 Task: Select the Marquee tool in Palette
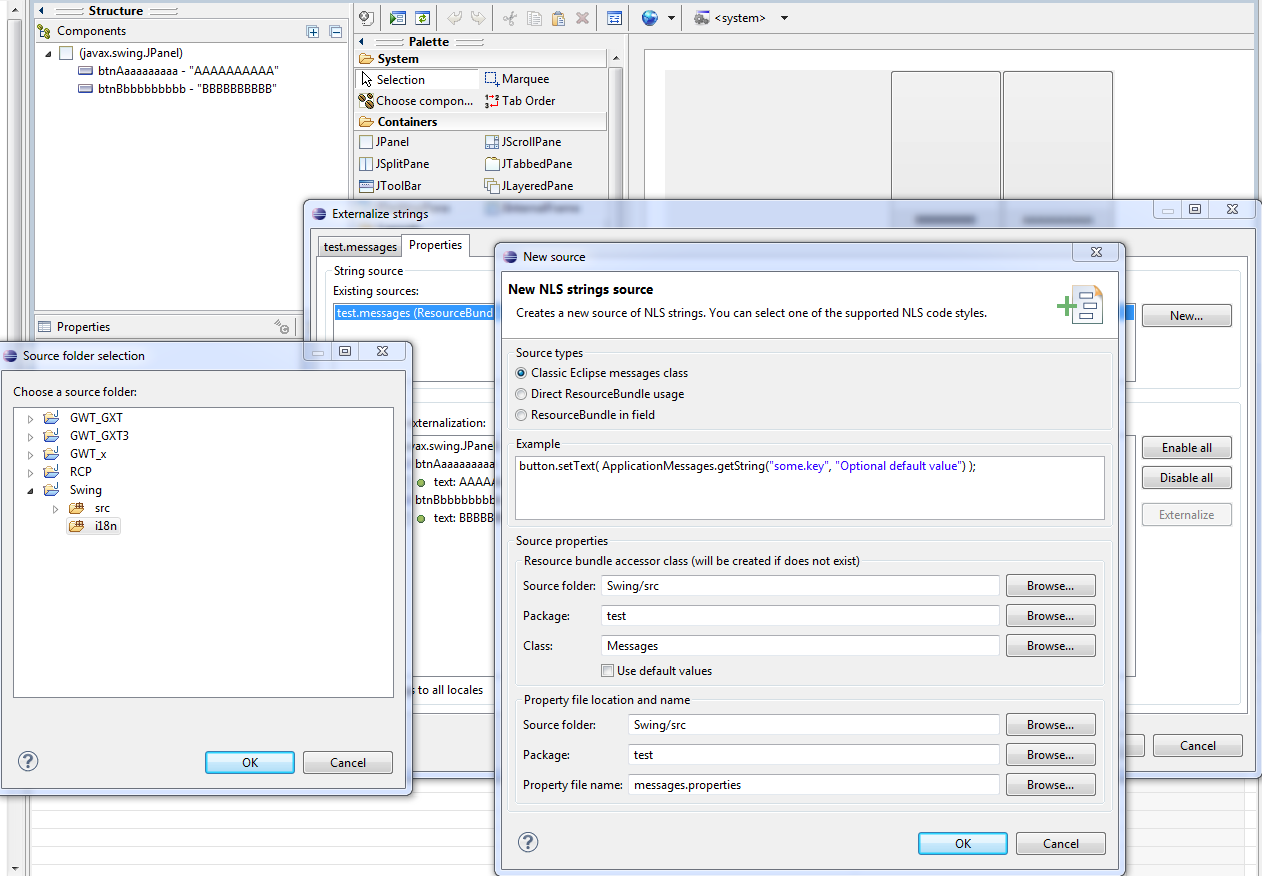pos(517,79)
